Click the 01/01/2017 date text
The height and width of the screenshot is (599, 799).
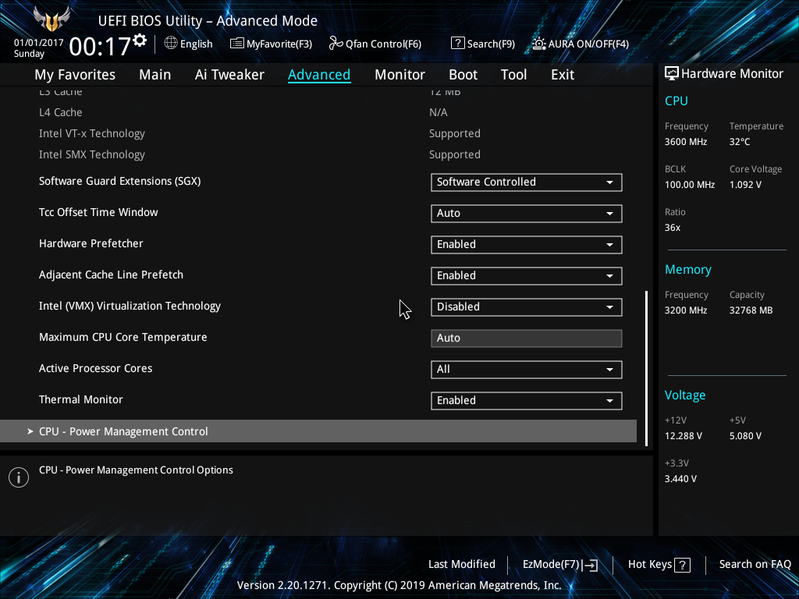pos(39,43)
